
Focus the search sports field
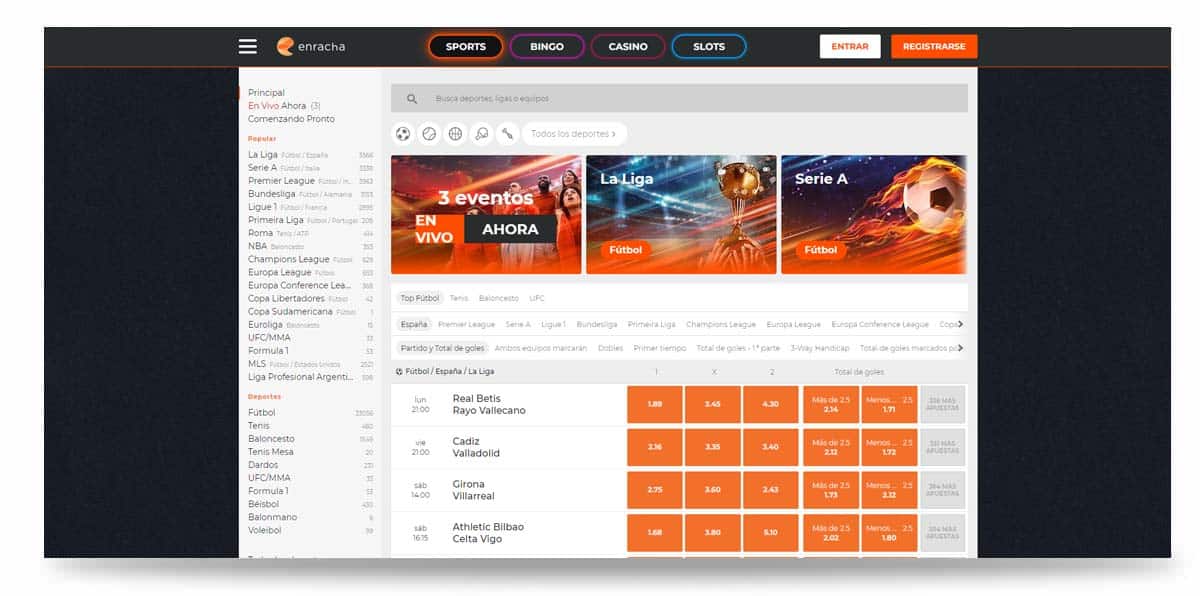click(679, 98)
